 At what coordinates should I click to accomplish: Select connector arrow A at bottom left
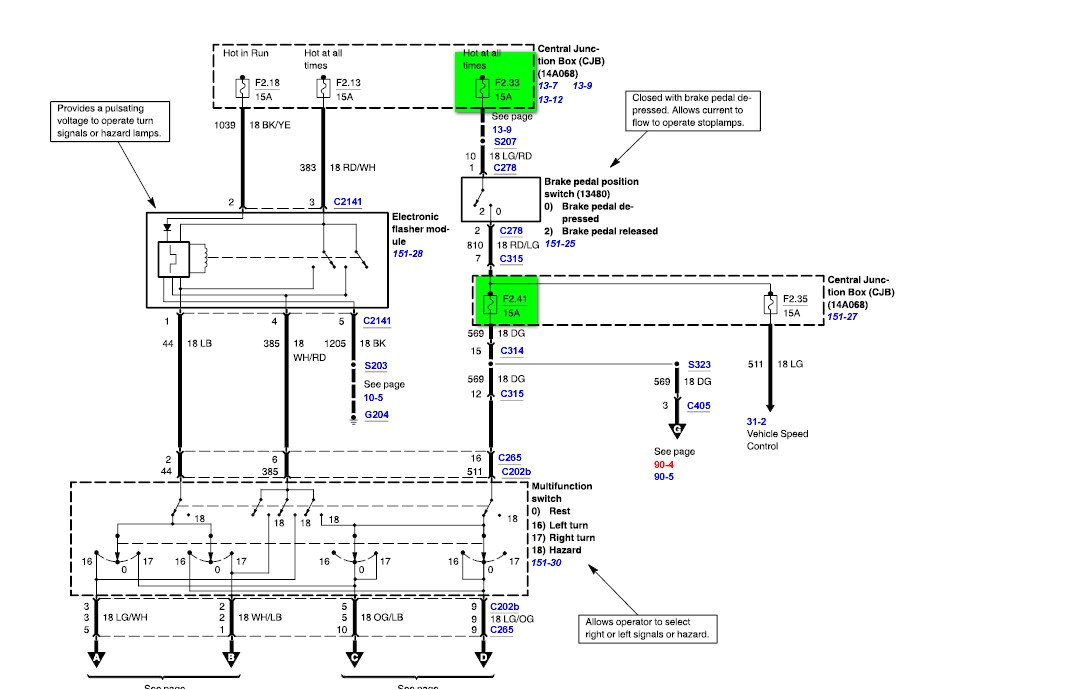[95, 658]
